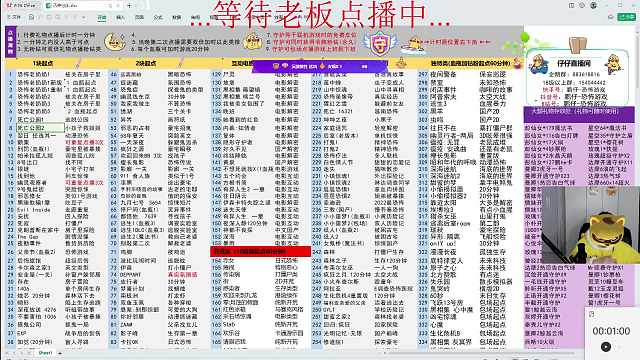
Task: Select the cell 闭店事件
Action: [443, 89]
